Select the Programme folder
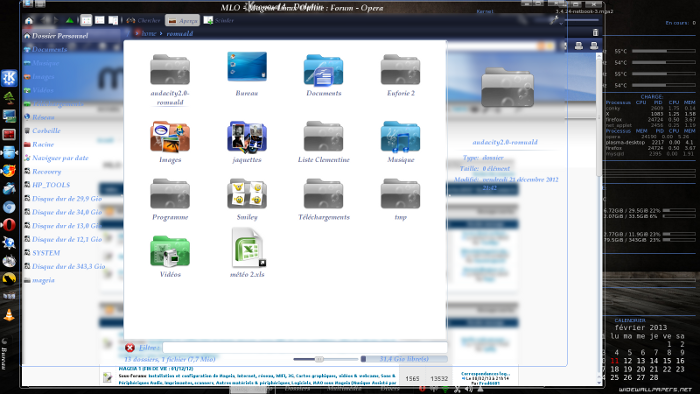 click(170, 194)
